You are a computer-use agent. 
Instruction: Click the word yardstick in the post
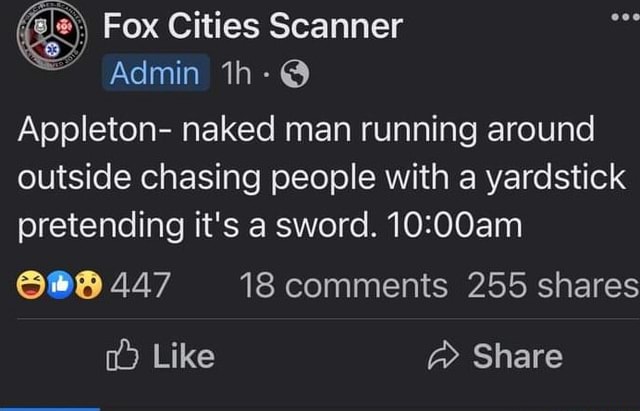click(x=555, y=180)
